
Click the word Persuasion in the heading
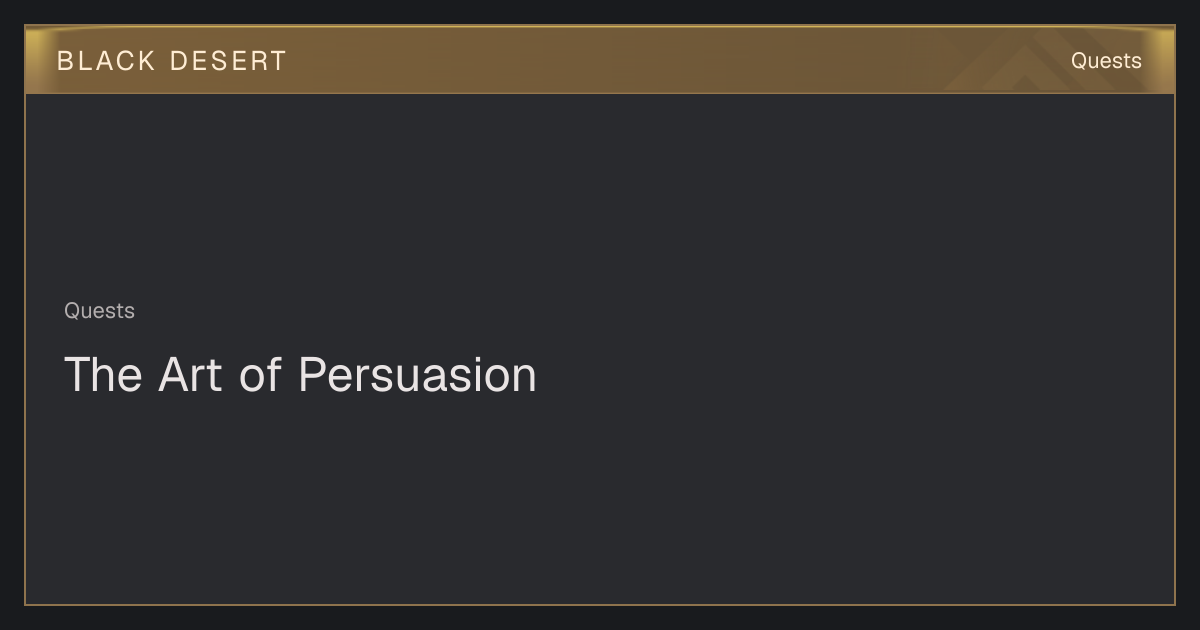pos(417,375)
